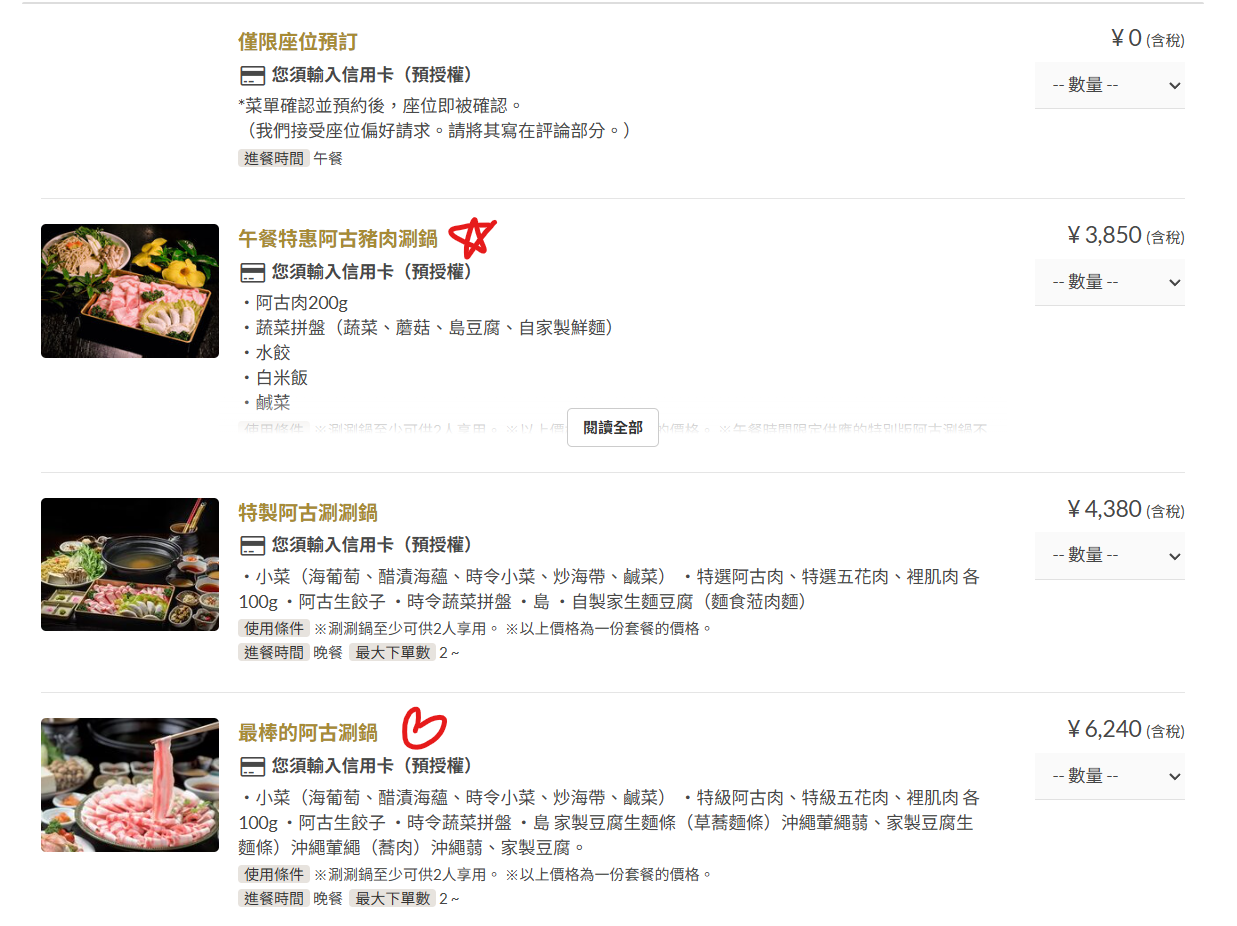The image size is (1237, 926).
Task: View the 最棒的阿古涮鍋 pork photo
Action: [130, 785]
